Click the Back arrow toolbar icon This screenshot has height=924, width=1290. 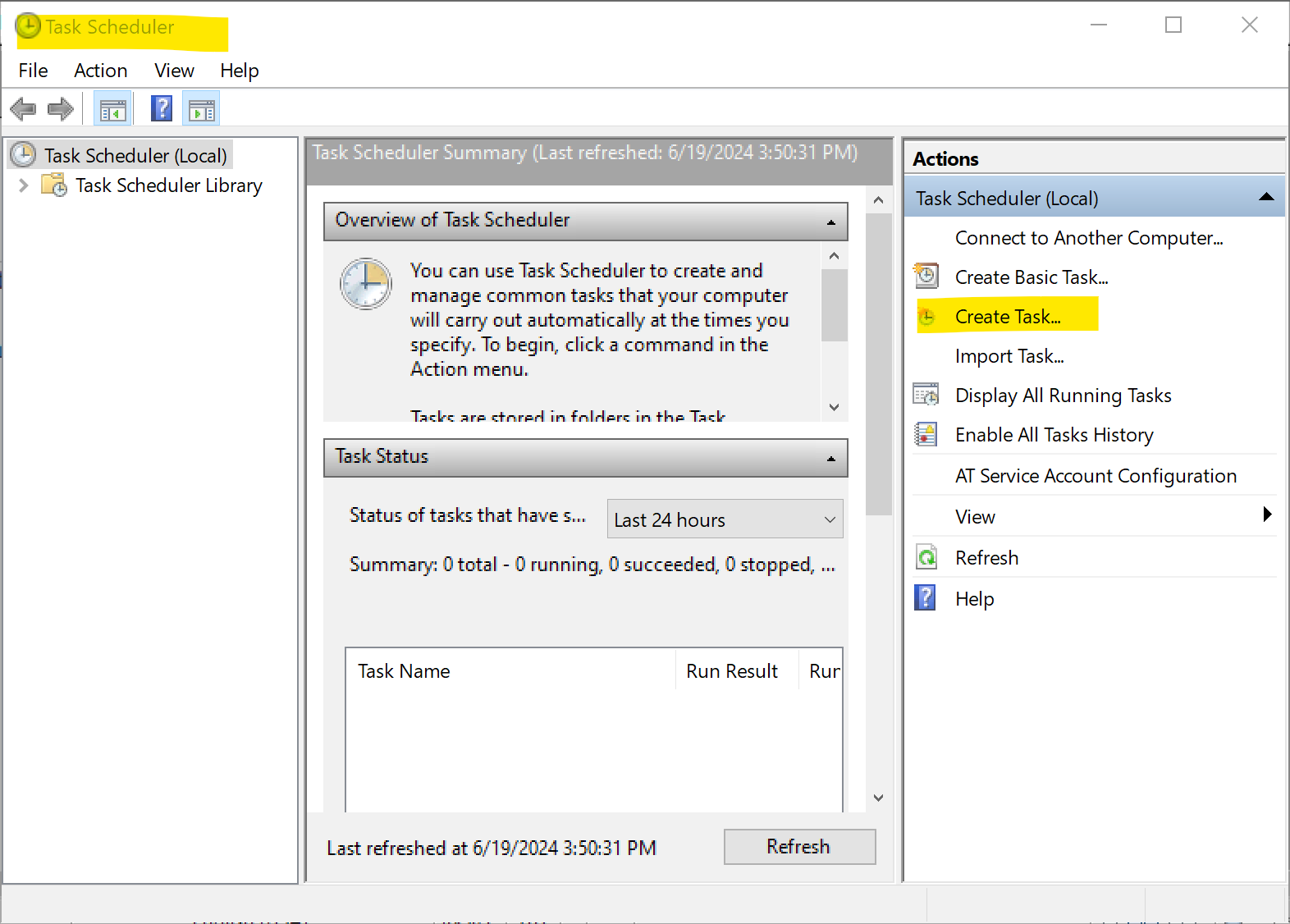point(23,109)
